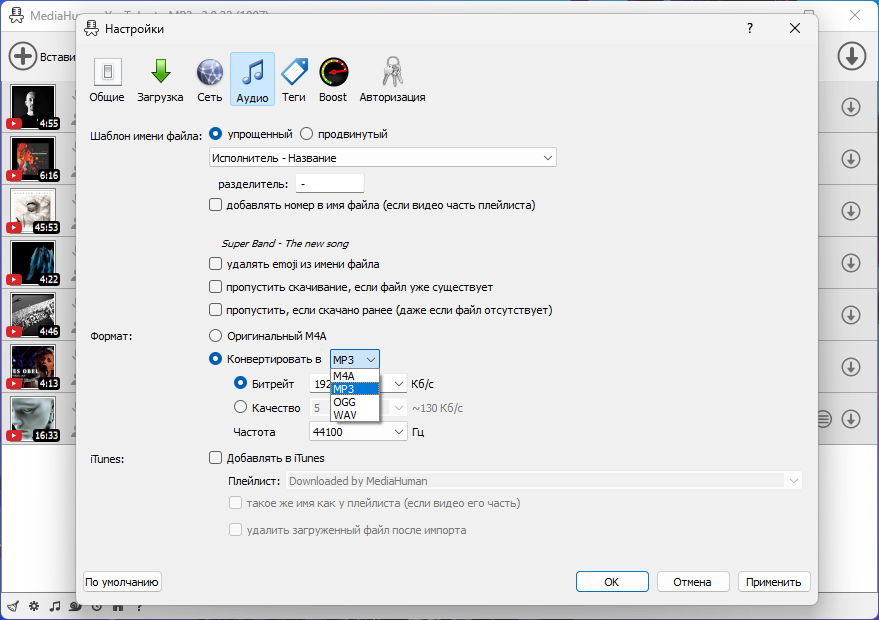Select the продвинутый template option
This screenshot has height=620, width=879.
[306, 134]
